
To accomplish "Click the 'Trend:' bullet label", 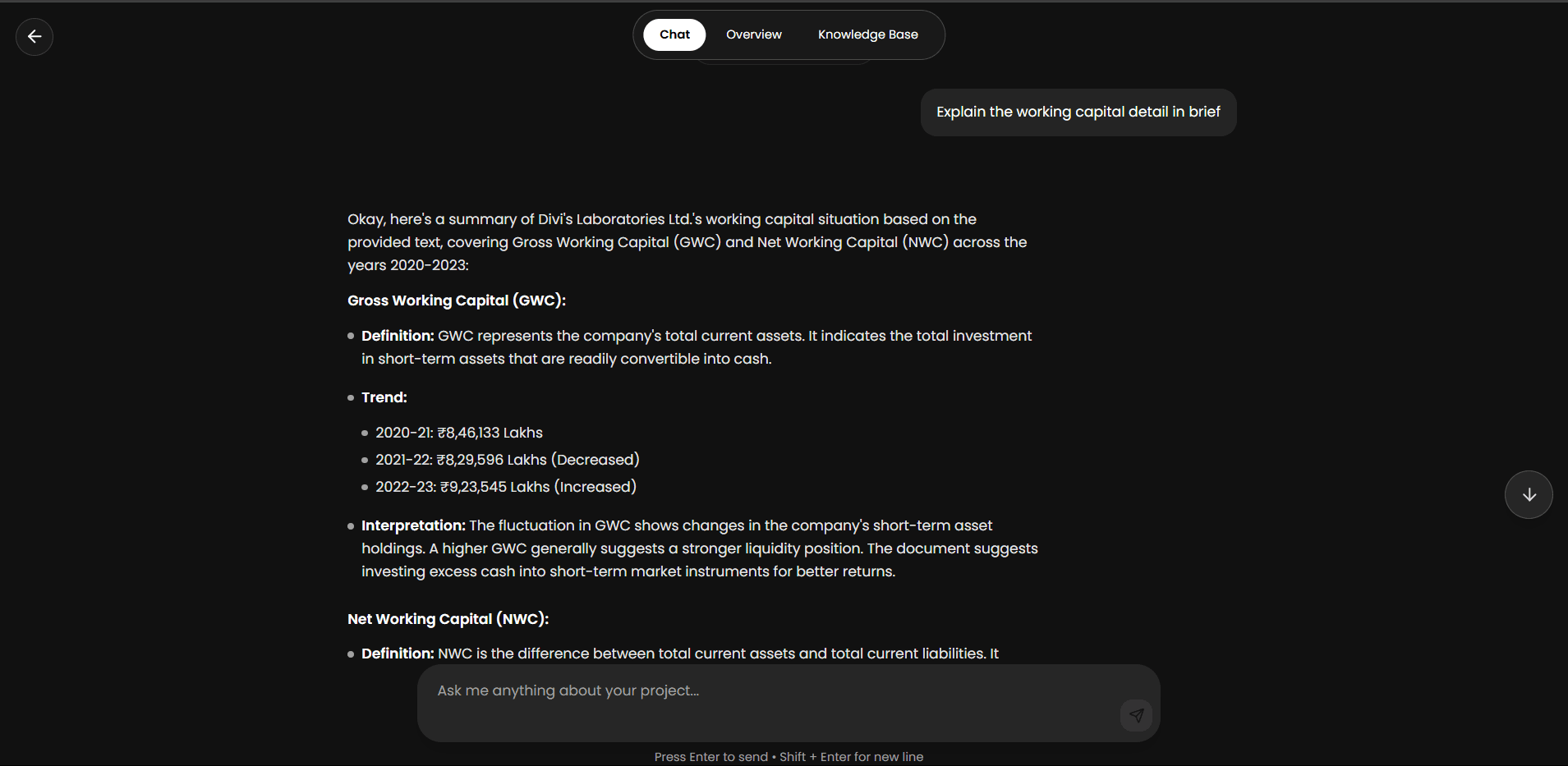I will click(x=384, y=397).
